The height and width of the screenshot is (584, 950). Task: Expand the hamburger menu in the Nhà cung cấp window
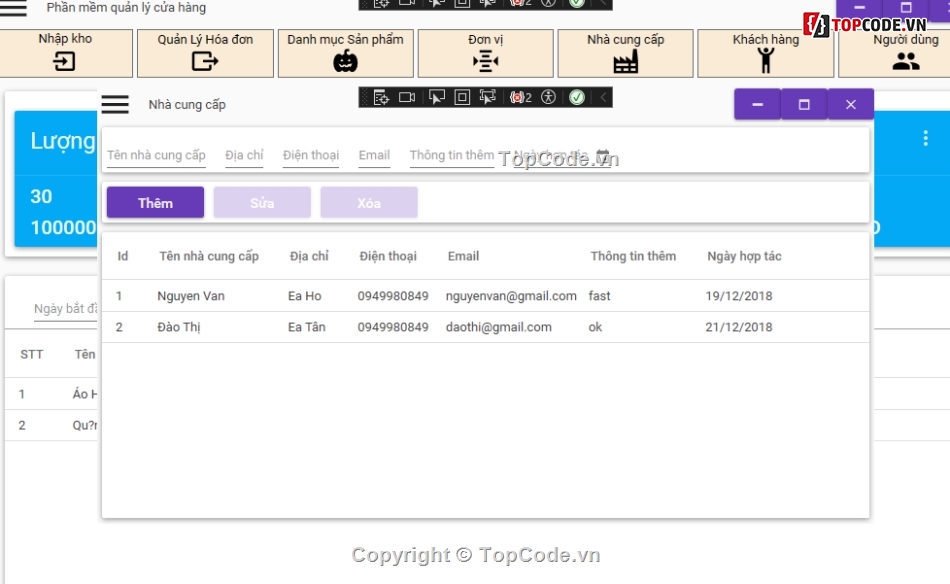pyautogui.click(x=115, y=104)
